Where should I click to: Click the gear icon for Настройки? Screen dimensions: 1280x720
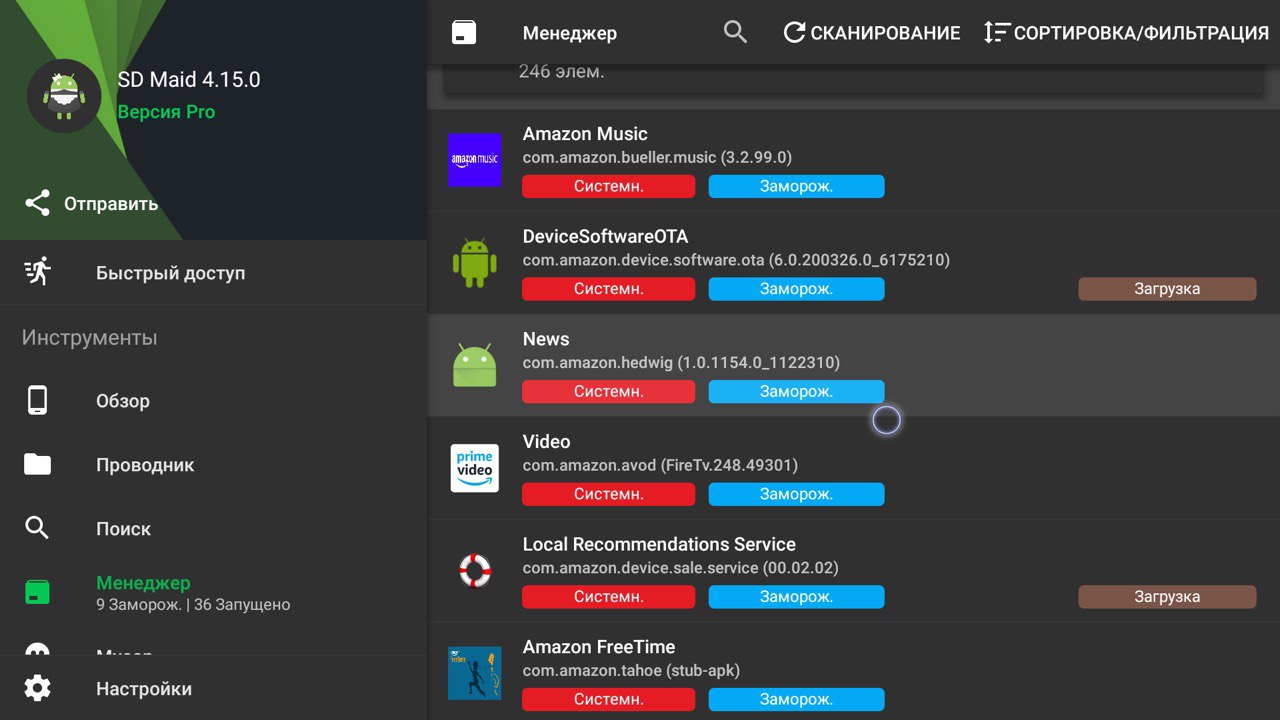[37, 688]
